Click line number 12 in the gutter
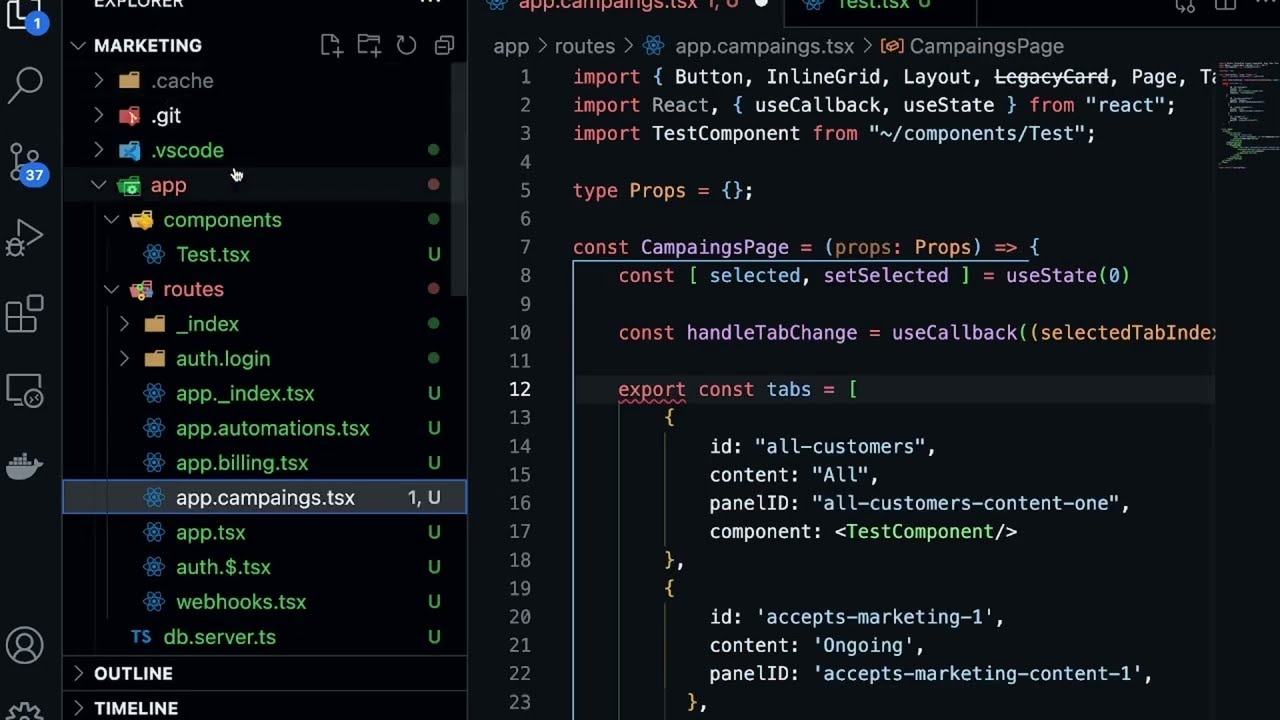This screenshot has height=720, width=1280. [x=519, y=389]
